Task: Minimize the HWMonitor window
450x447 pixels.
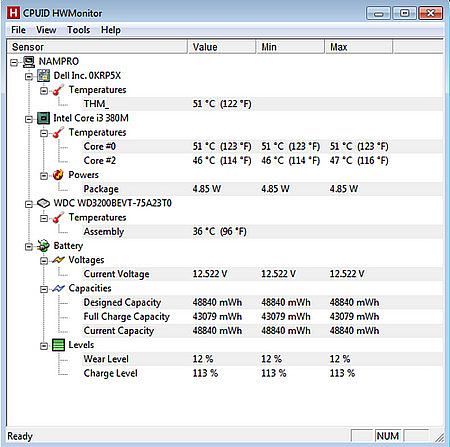Action: click(x=378, y=13)
